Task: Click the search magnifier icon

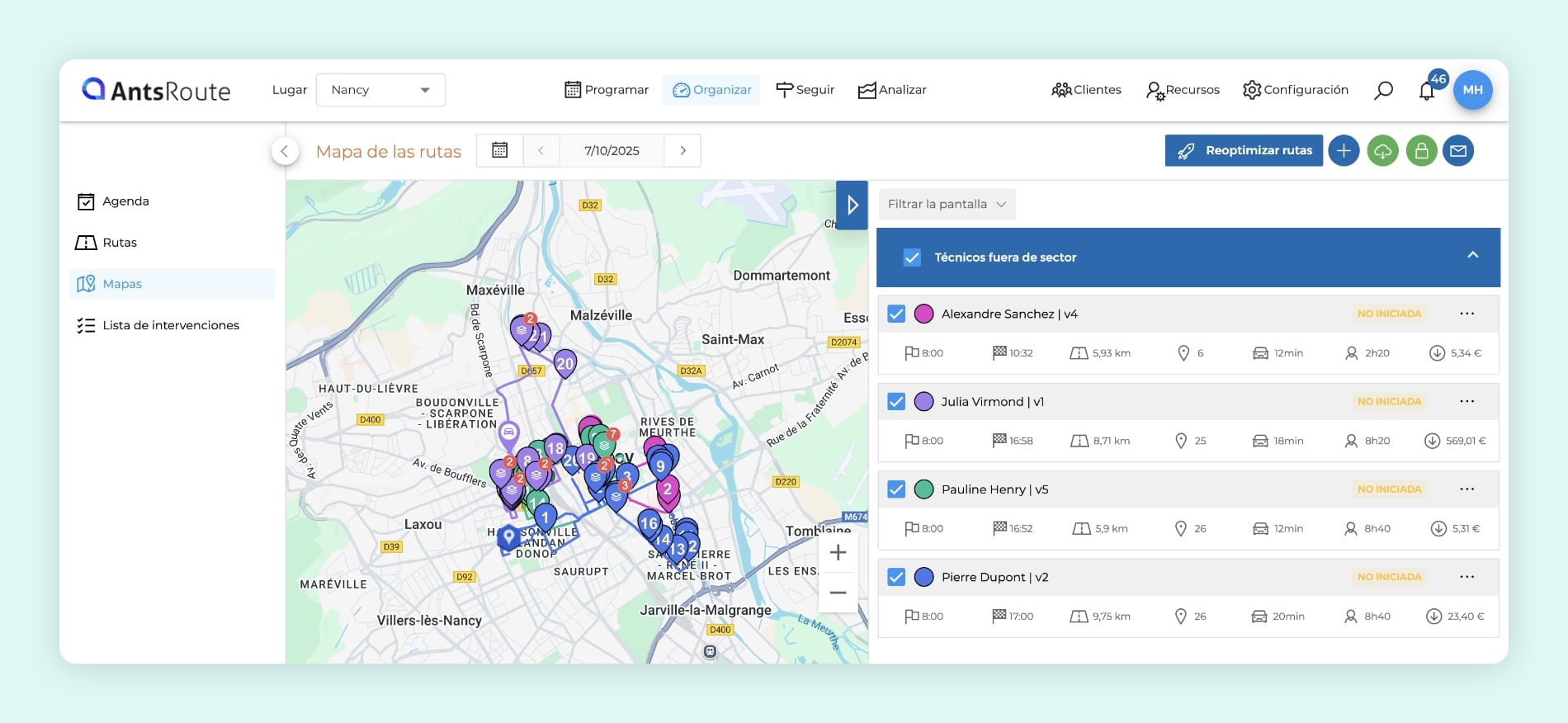Action: tap(1383, 90)
